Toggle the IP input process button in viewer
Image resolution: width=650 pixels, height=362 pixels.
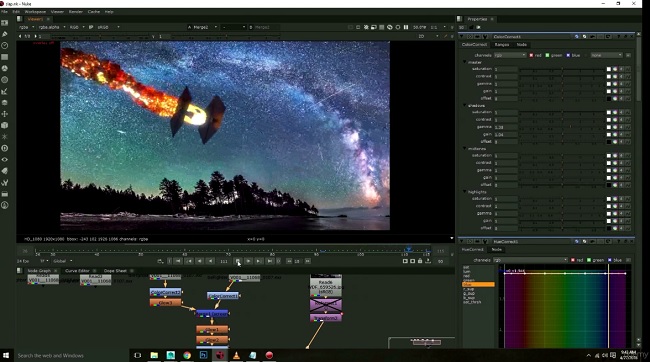tap(91, 27)
